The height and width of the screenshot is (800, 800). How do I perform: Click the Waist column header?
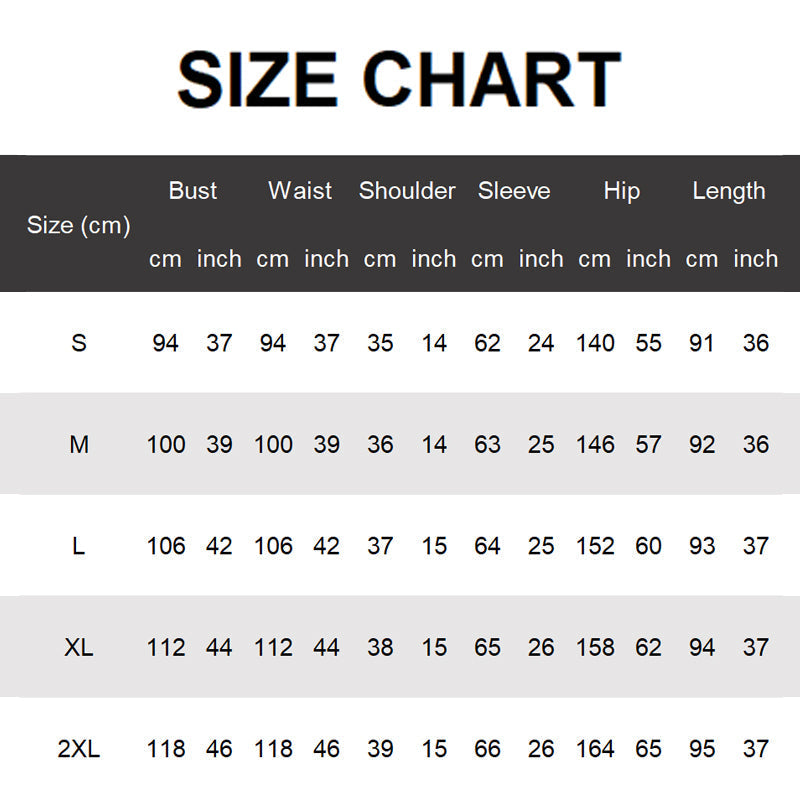click(300, 191)
